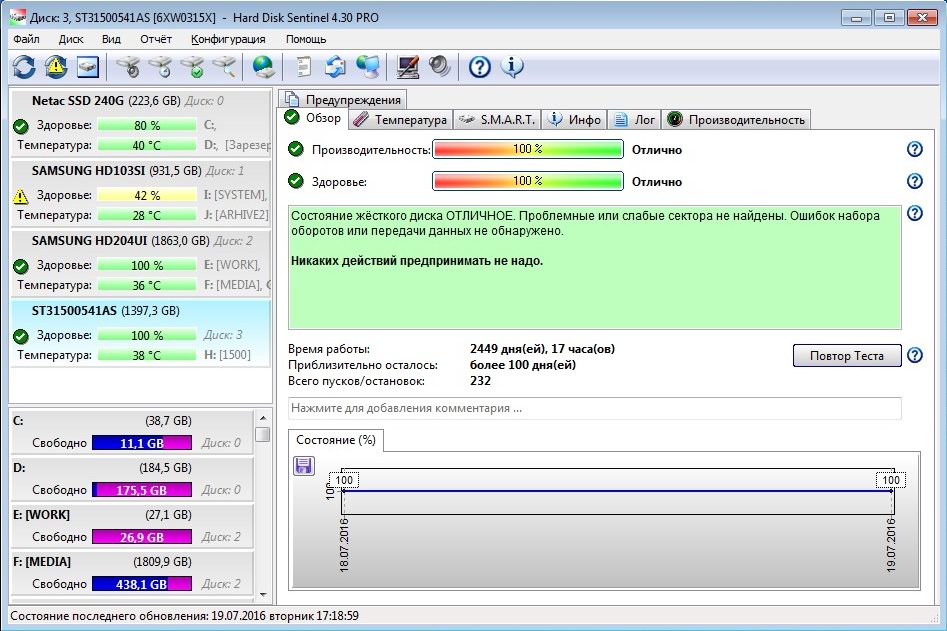The height and width of the screenshot is (631, 947).
Task: Open the Отчёт menu
Action: (x=156, y=39)
